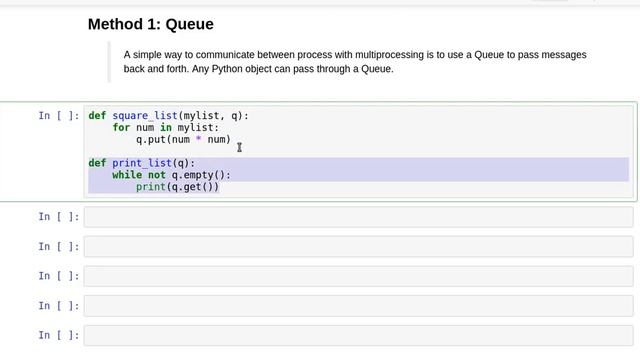
Task: Click the 'while not q.empty():' code line
Action: [x=171, y=175]
